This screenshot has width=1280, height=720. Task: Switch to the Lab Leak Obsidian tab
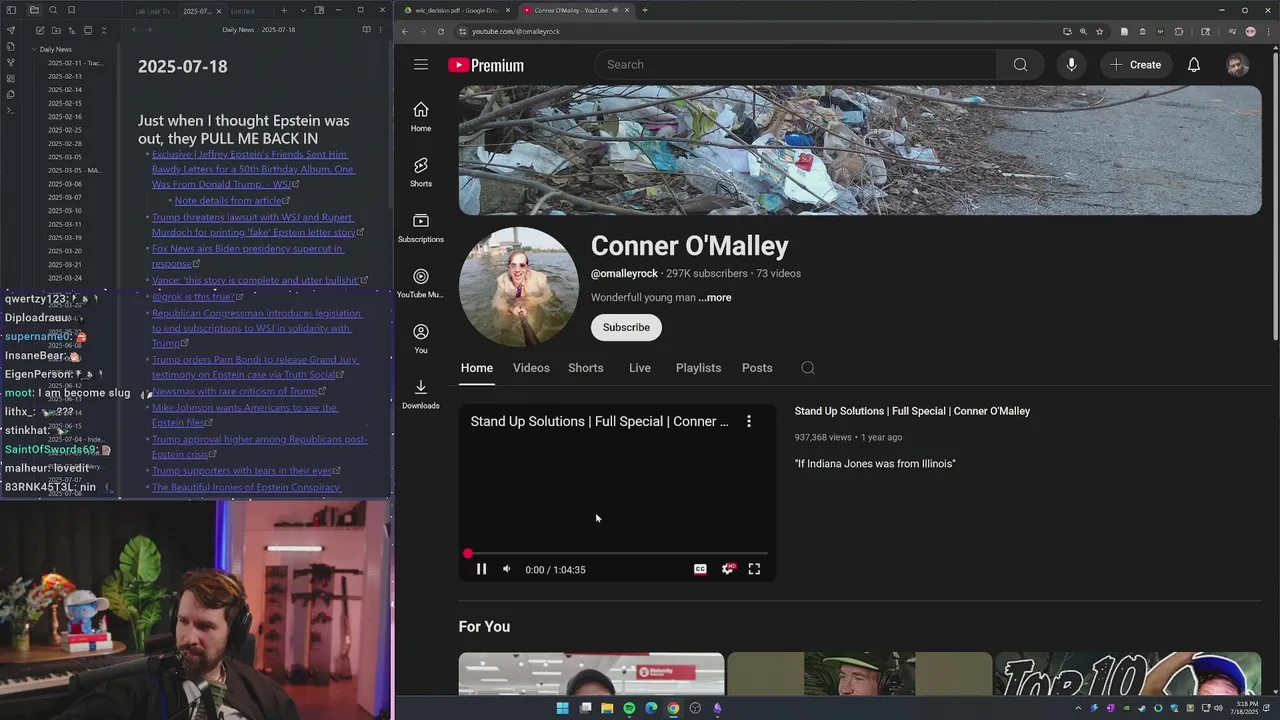(x=153, y=11)
